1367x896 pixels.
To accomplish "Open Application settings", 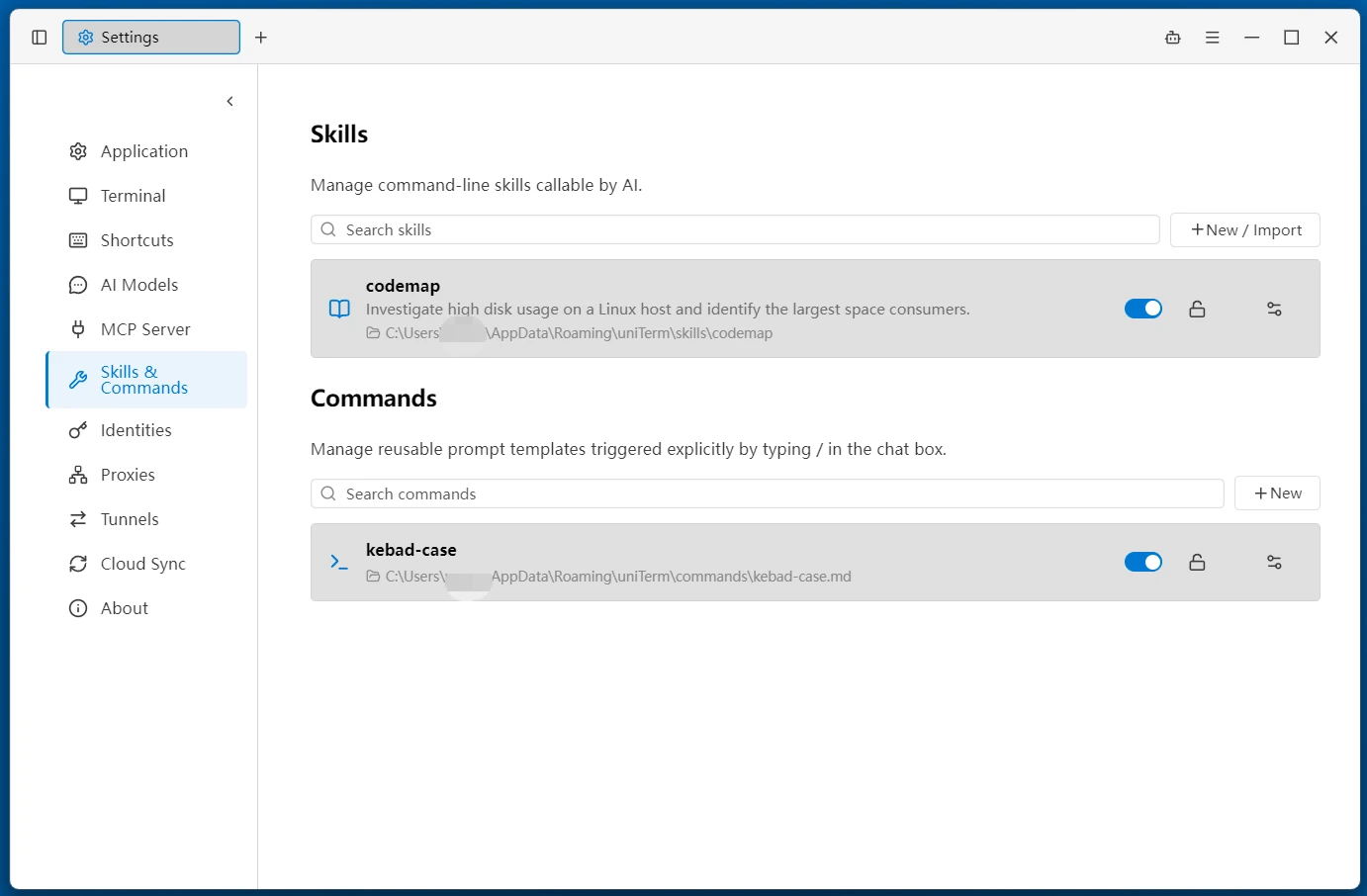I will pyautogui.click(x=146, y=151).
